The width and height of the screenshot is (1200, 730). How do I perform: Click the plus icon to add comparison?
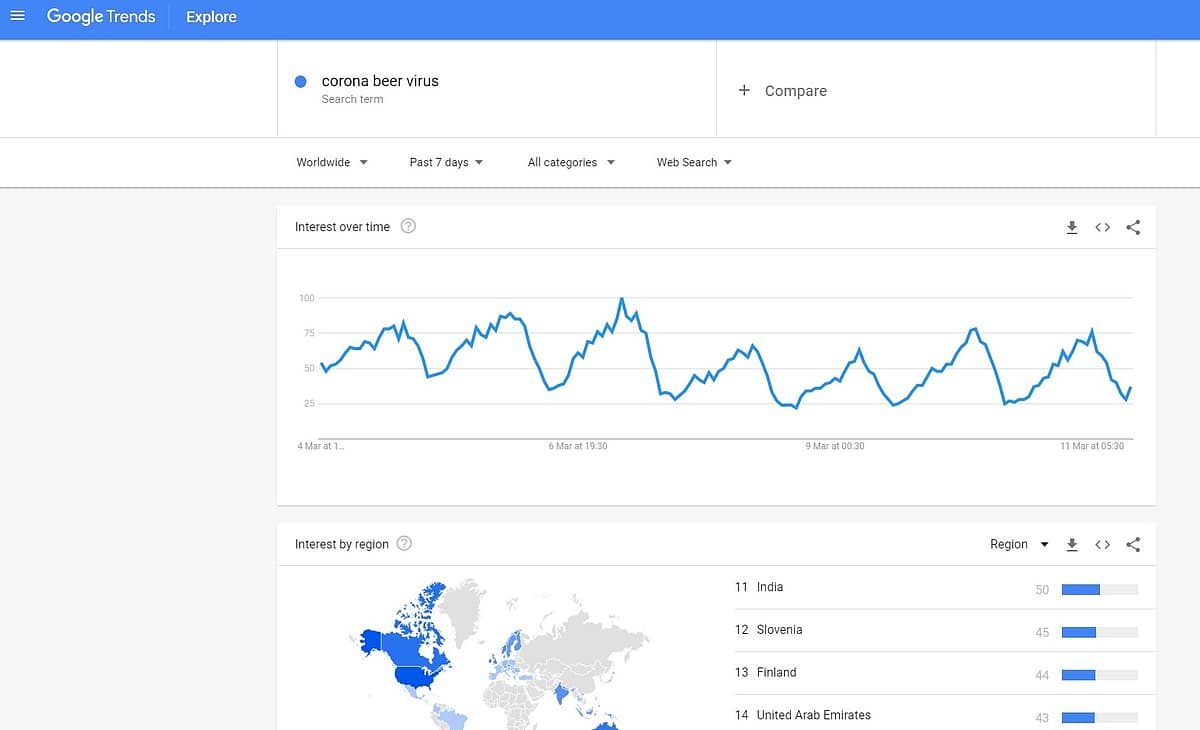[x=744, y=90]
